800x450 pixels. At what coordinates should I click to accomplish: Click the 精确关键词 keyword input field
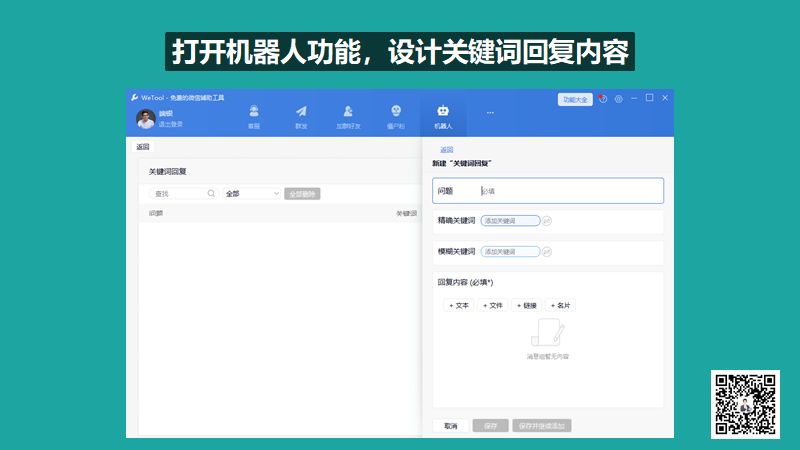click(x=510, y=221)
